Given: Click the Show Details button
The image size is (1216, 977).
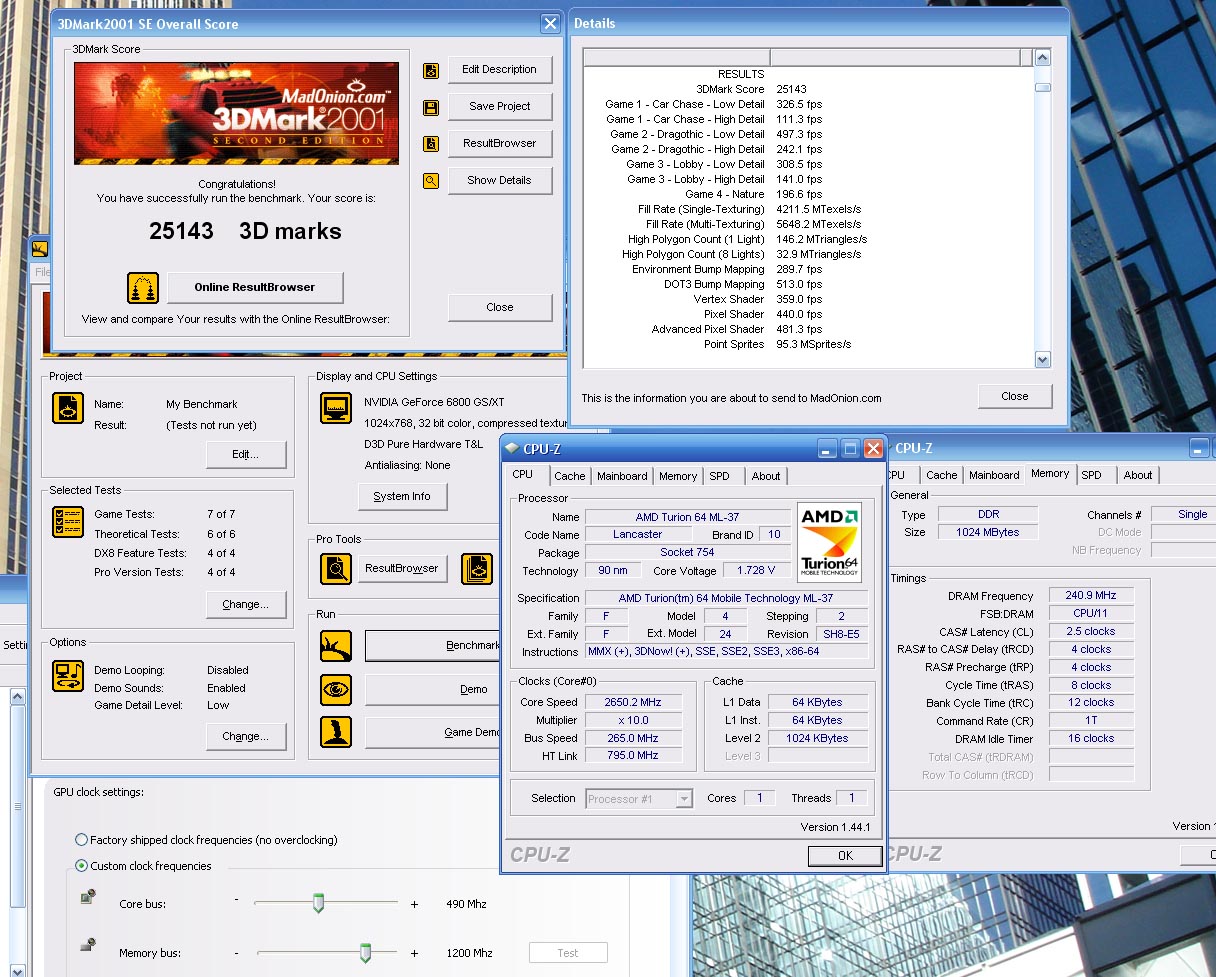Looking at the screenshot, I should [x=500, y=181].
